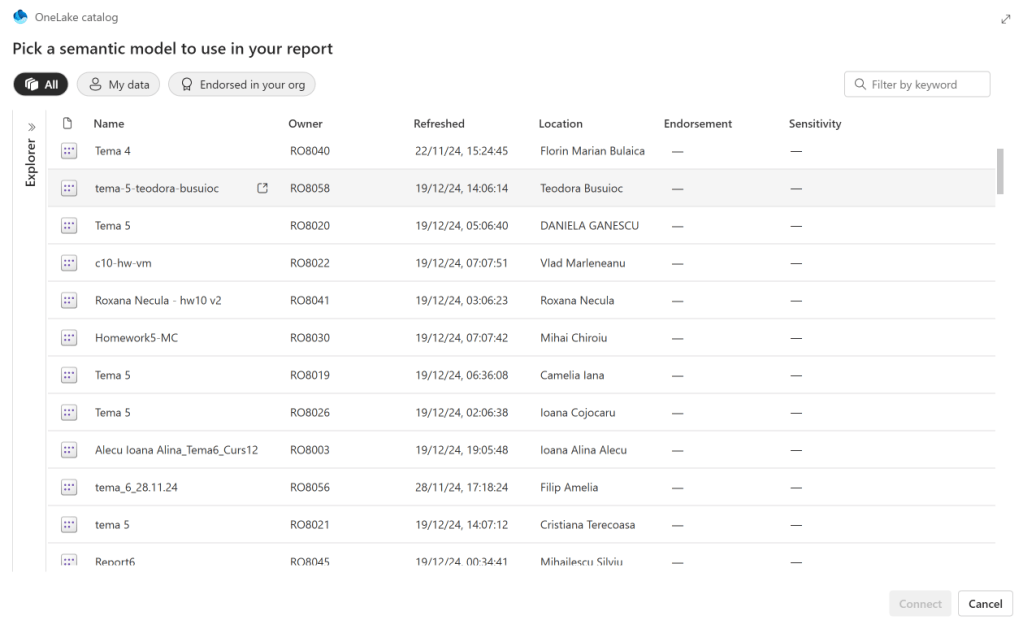Show Endorsed in your org models
Screen dimensions: 1023x629
click(241, 85)
